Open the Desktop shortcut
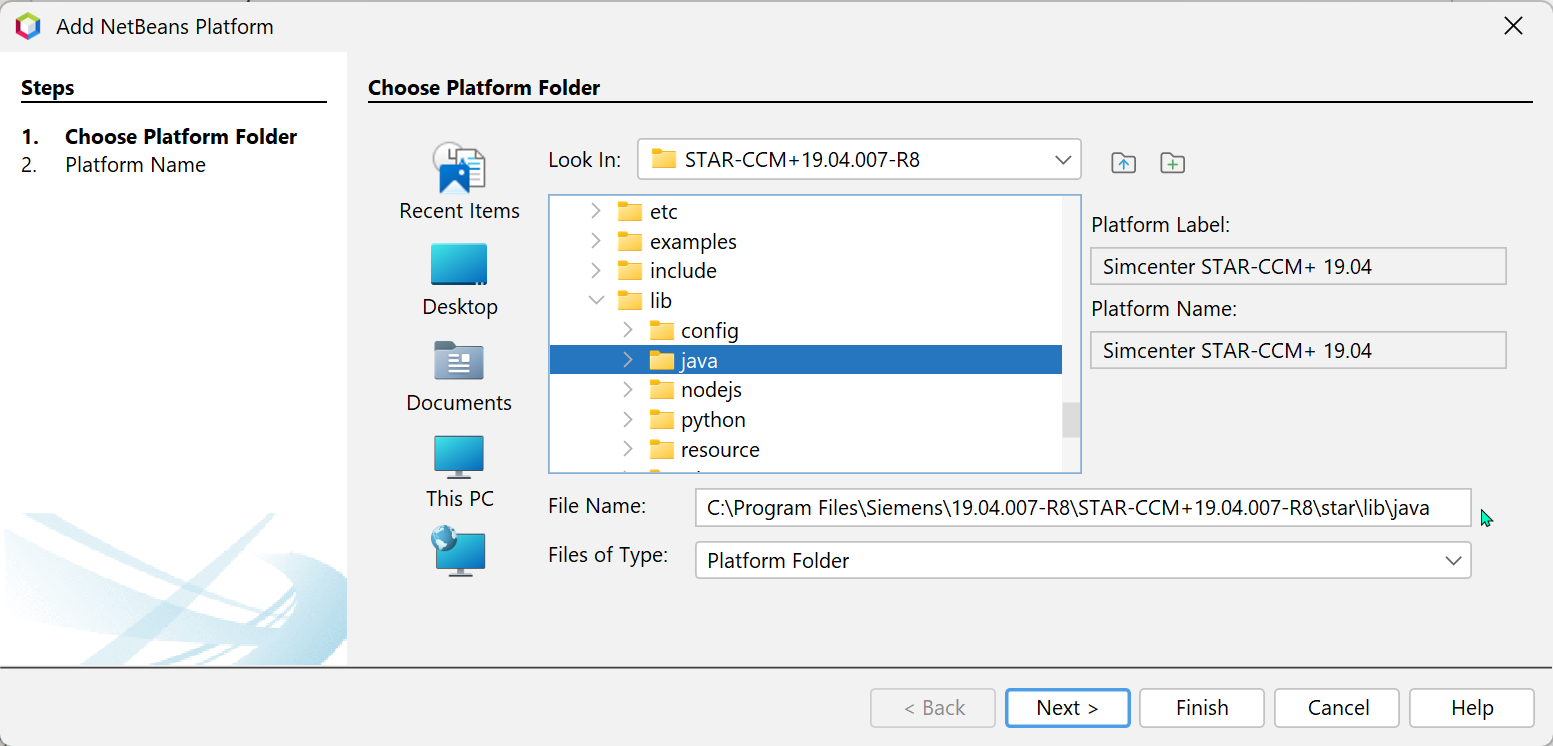This screenshot has width=1553, height=746. tap(460, 279)
